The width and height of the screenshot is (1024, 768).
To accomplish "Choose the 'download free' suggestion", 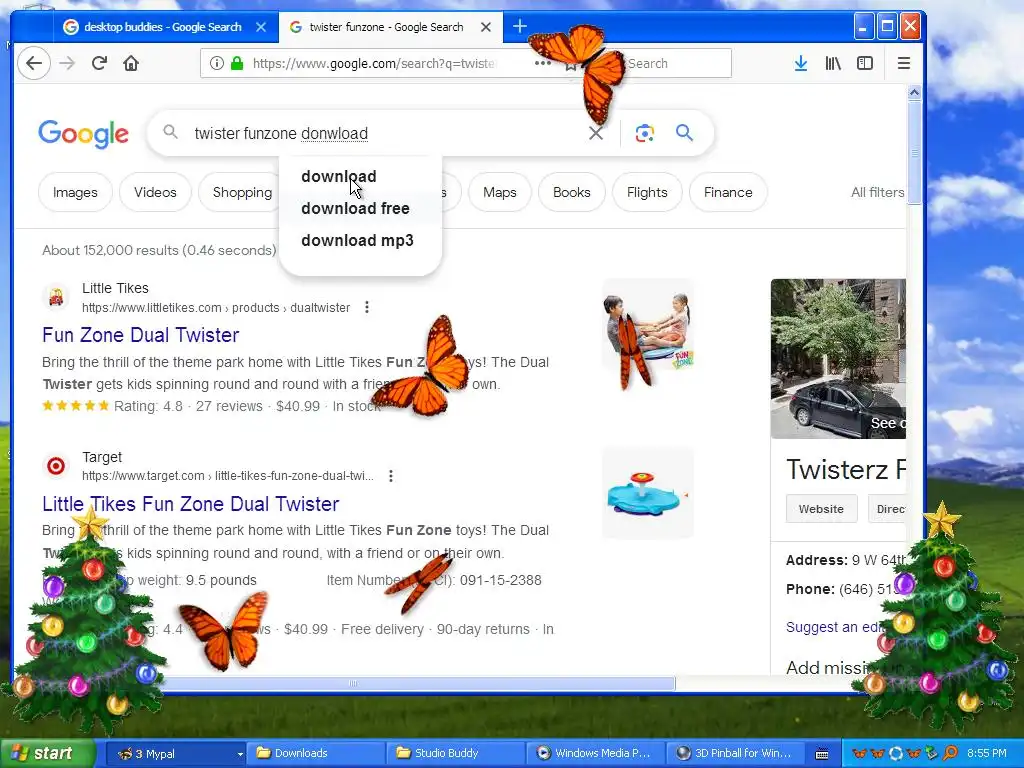I will click(355, 208).
